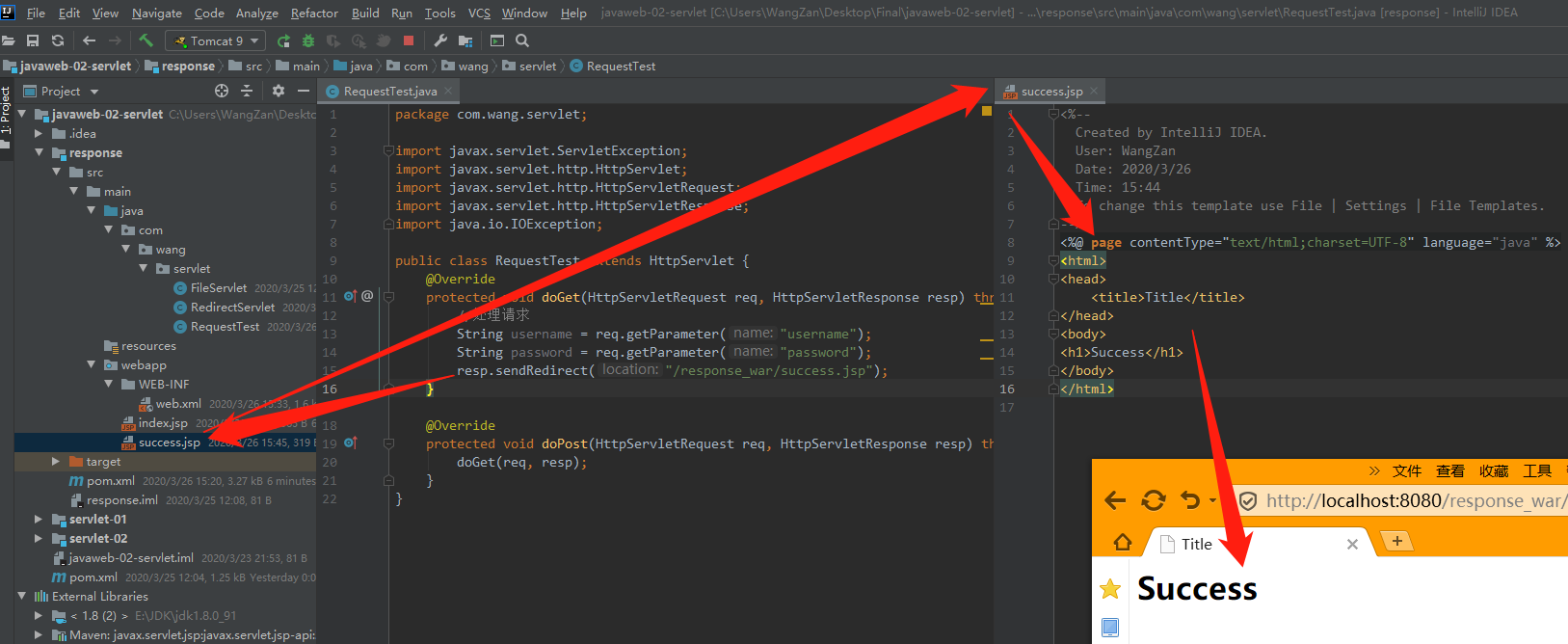
Task: Open Project Structure icon in toolbar
Action: pyautogui.click(x=465, y=40)
